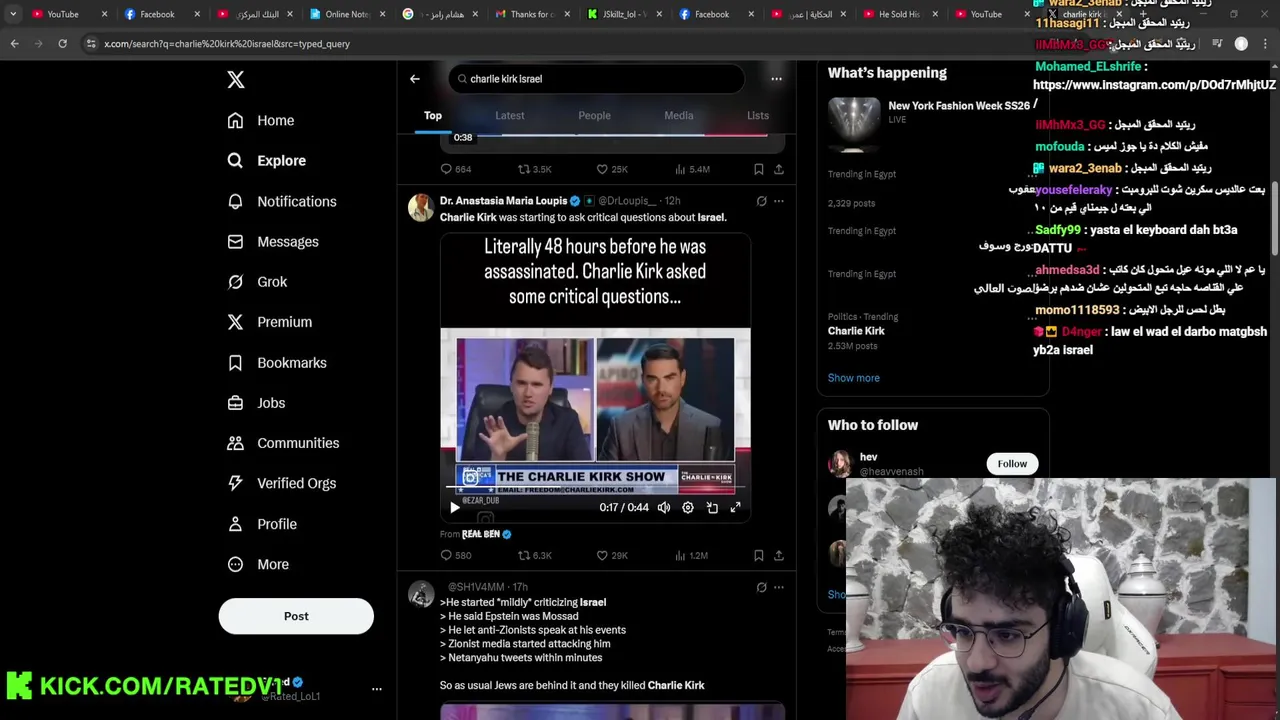1280x720 pixels.
Task: Open account switcher three-dot menu
Action: [x=377, y=689]
